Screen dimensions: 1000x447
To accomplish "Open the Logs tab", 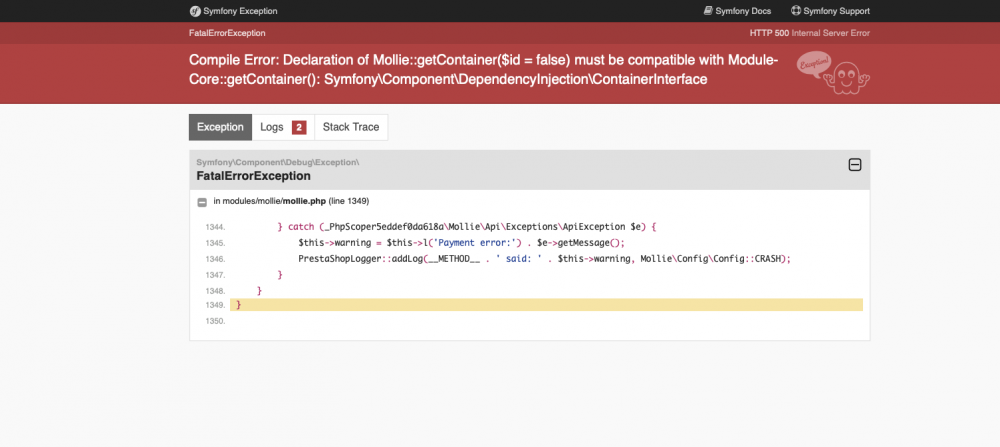I will [272, 127].
